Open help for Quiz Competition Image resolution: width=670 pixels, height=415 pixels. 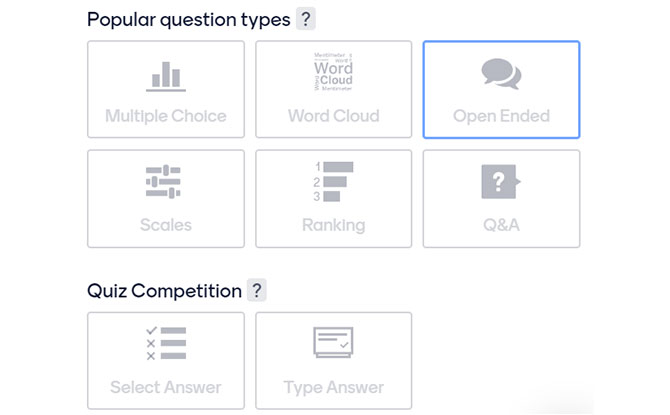click(257, 290)
